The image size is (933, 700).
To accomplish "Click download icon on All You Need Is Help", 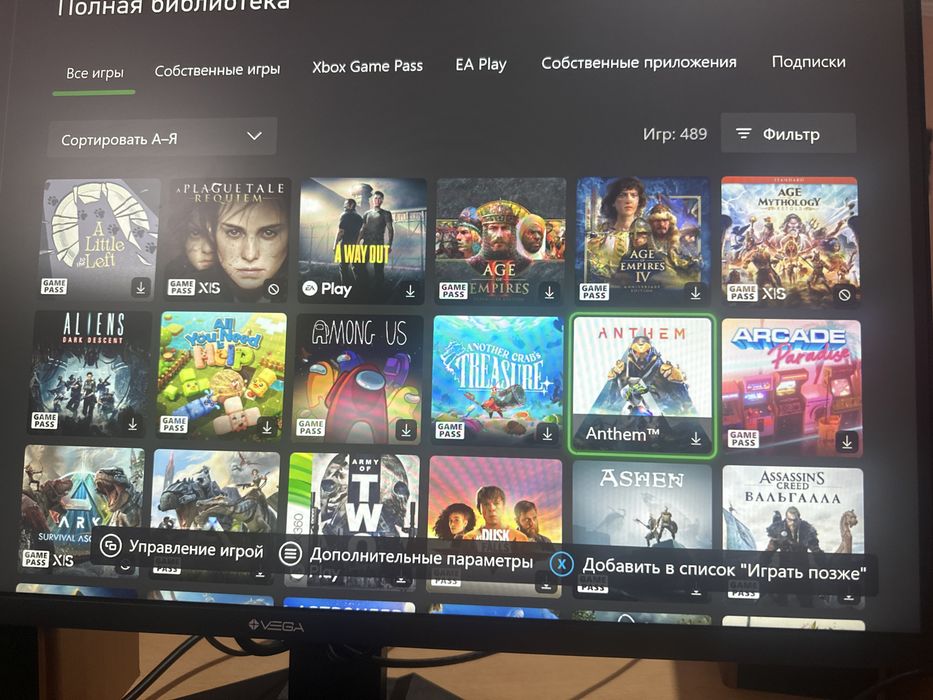I will coord(267,427).
